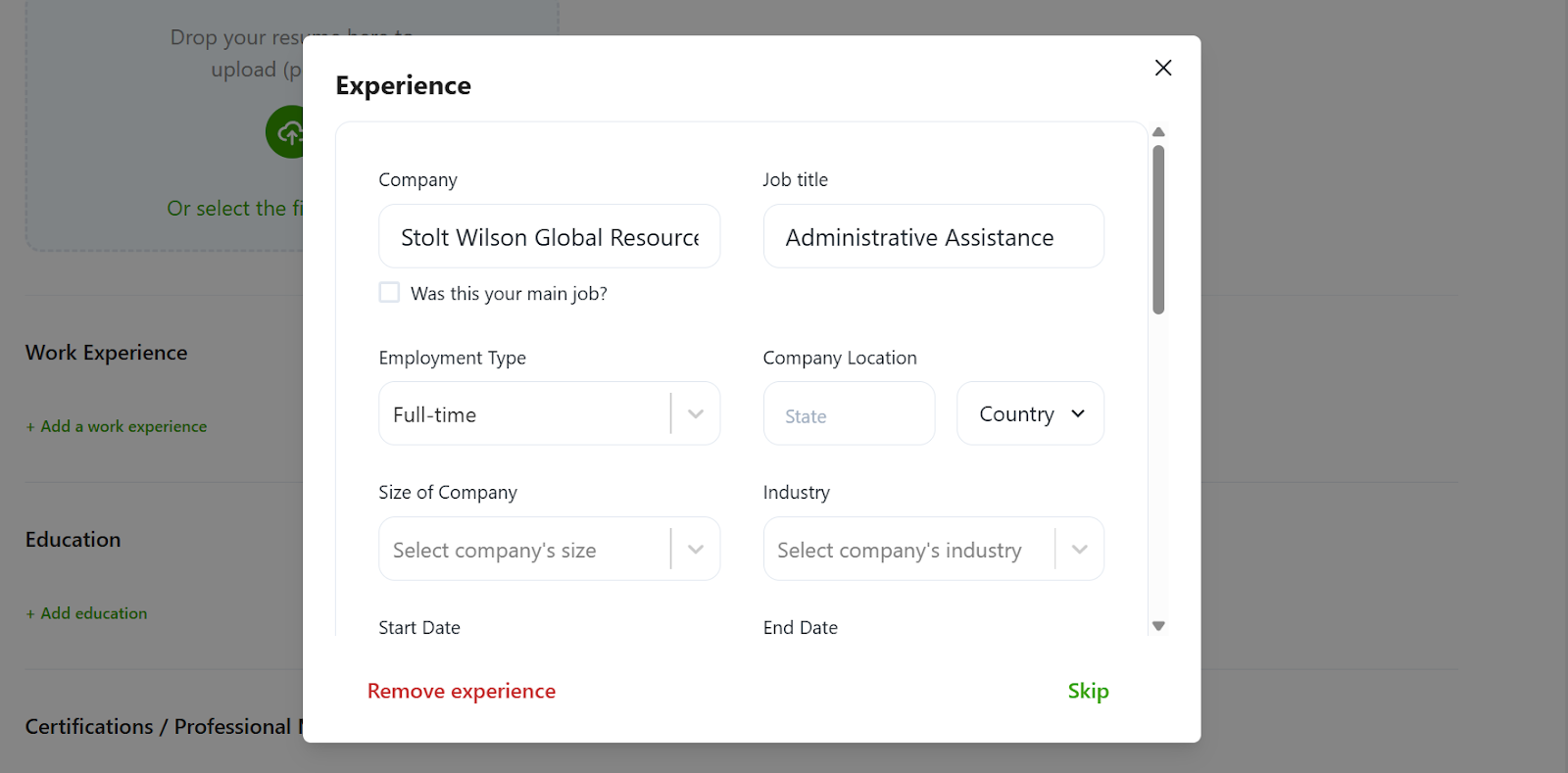This screenshot has height=773, width=1568.
Task: Click the State input field
Action: 849,415
